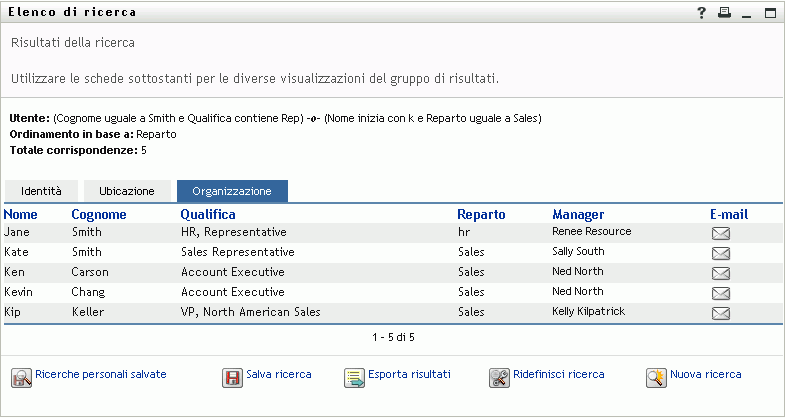The width and height of the screenshot is (785, 418).
Task: Open email envelope for Kevin Chang
Action: pos(720,293)
